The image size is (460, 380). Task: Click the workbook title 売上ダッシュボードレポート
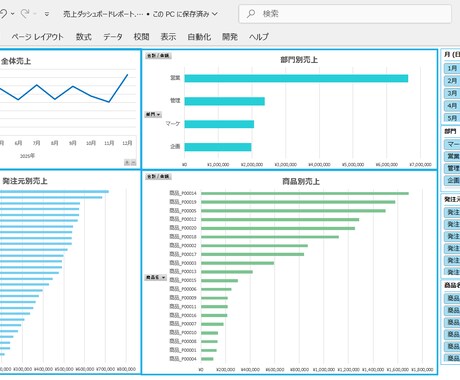(x=103, y=14)
